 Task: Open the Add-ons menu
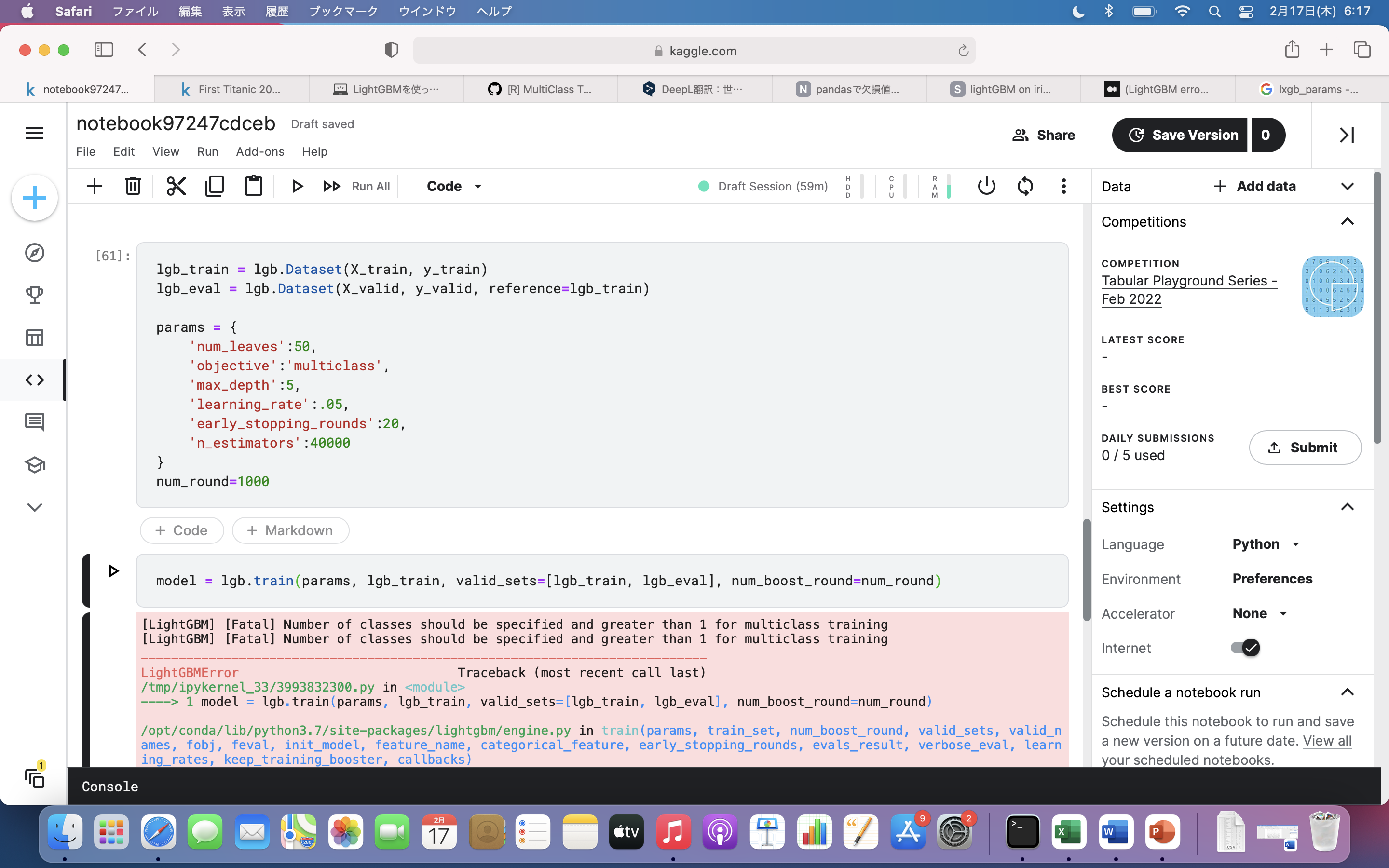(260, 151)
